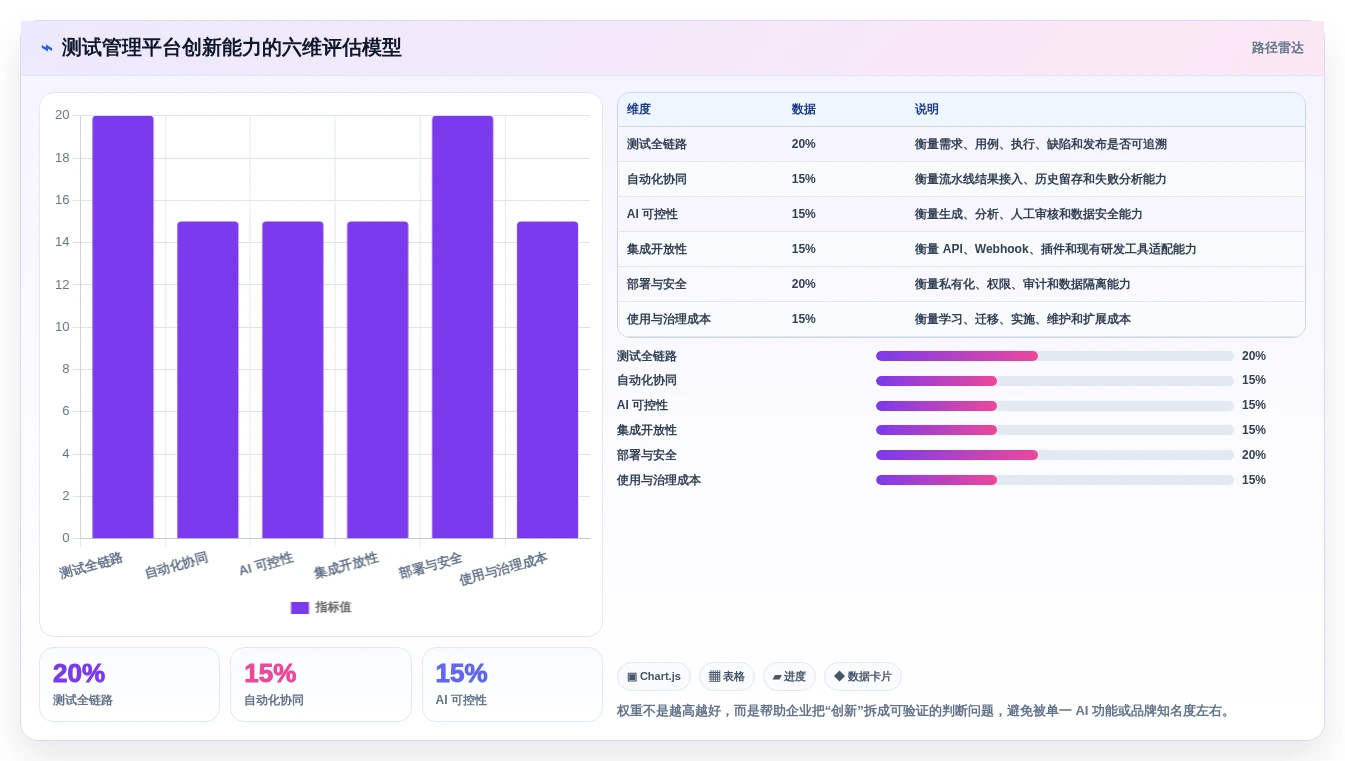The height and width of the screenshot is (761, 1345).
Task: Click the 部署与安全 x-axis label
Action: (x=430, y=566)
